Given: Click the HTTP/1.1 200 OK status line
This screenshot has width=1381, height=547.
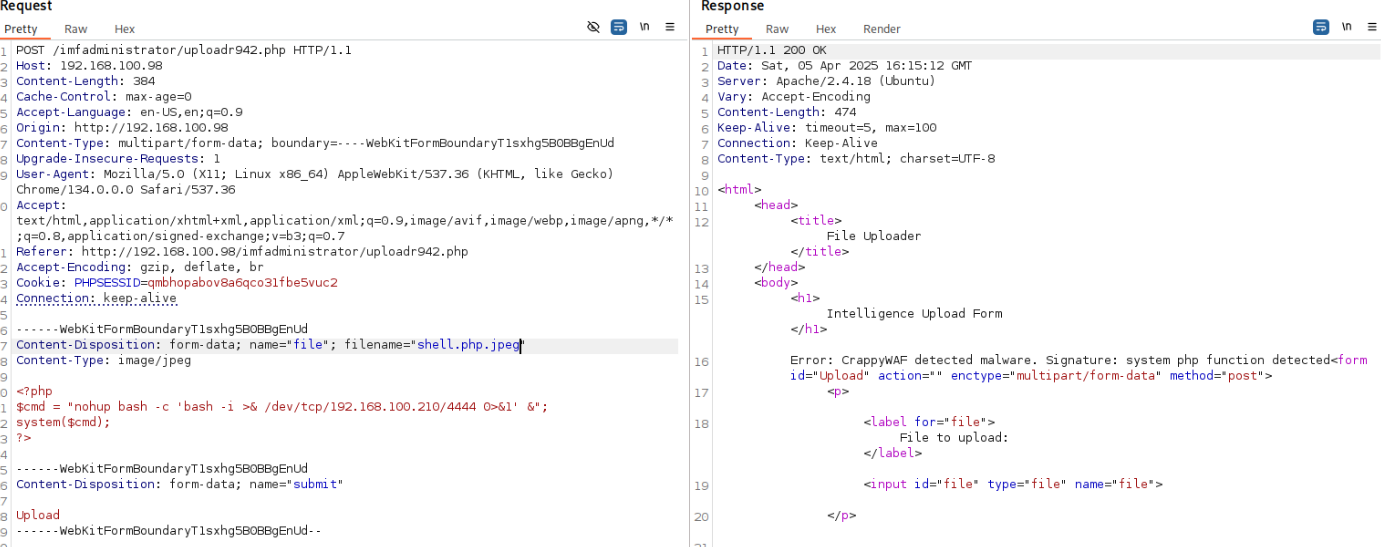Looking at the screenshot, I should [772, 50].
